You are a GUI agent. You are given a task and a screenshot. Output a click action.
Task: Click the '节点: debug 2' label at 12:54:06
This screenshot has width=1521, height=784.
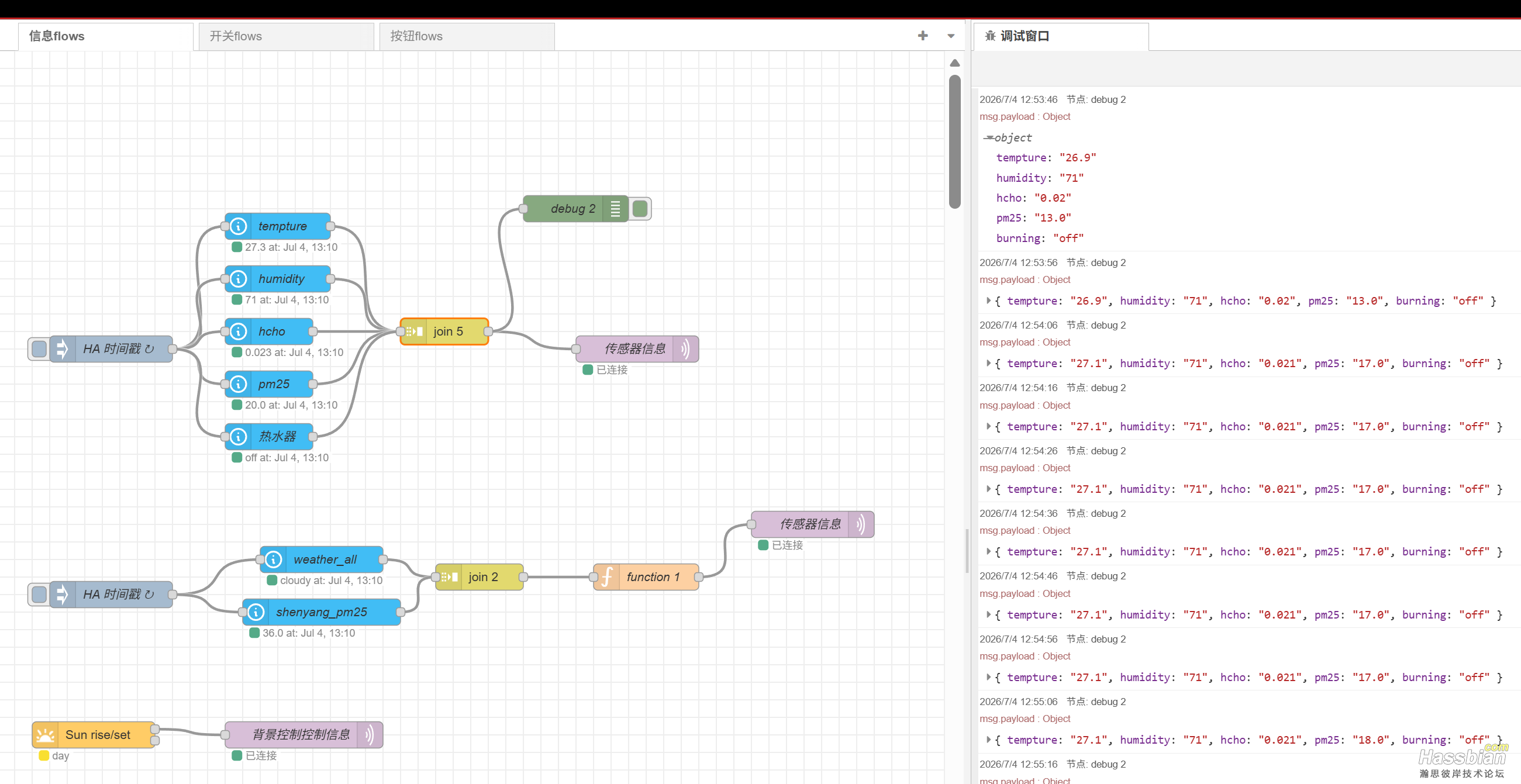click(x=1096, y=325)
